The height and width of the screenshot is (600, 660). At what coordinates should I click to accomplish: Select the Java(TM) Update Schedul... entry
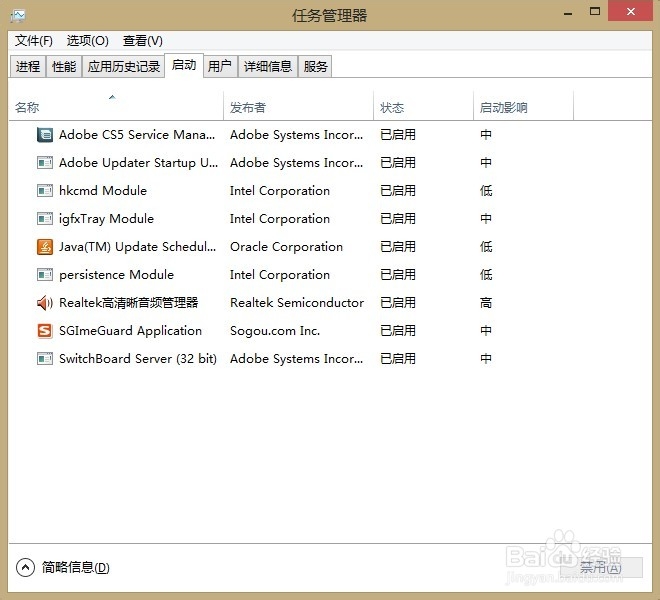138,247
